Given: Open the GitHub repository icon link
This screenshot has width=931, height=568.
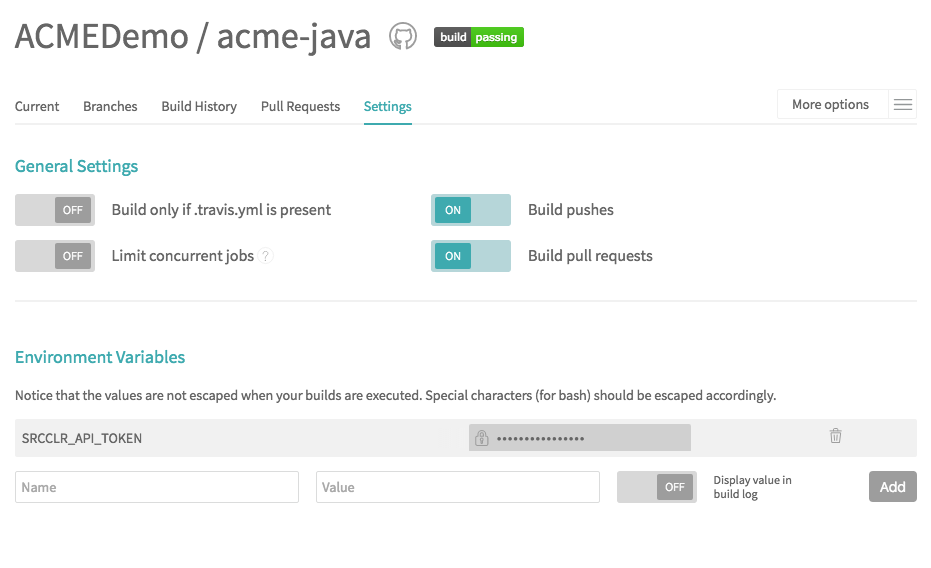Looking at the screenshot, I should 403,36.
